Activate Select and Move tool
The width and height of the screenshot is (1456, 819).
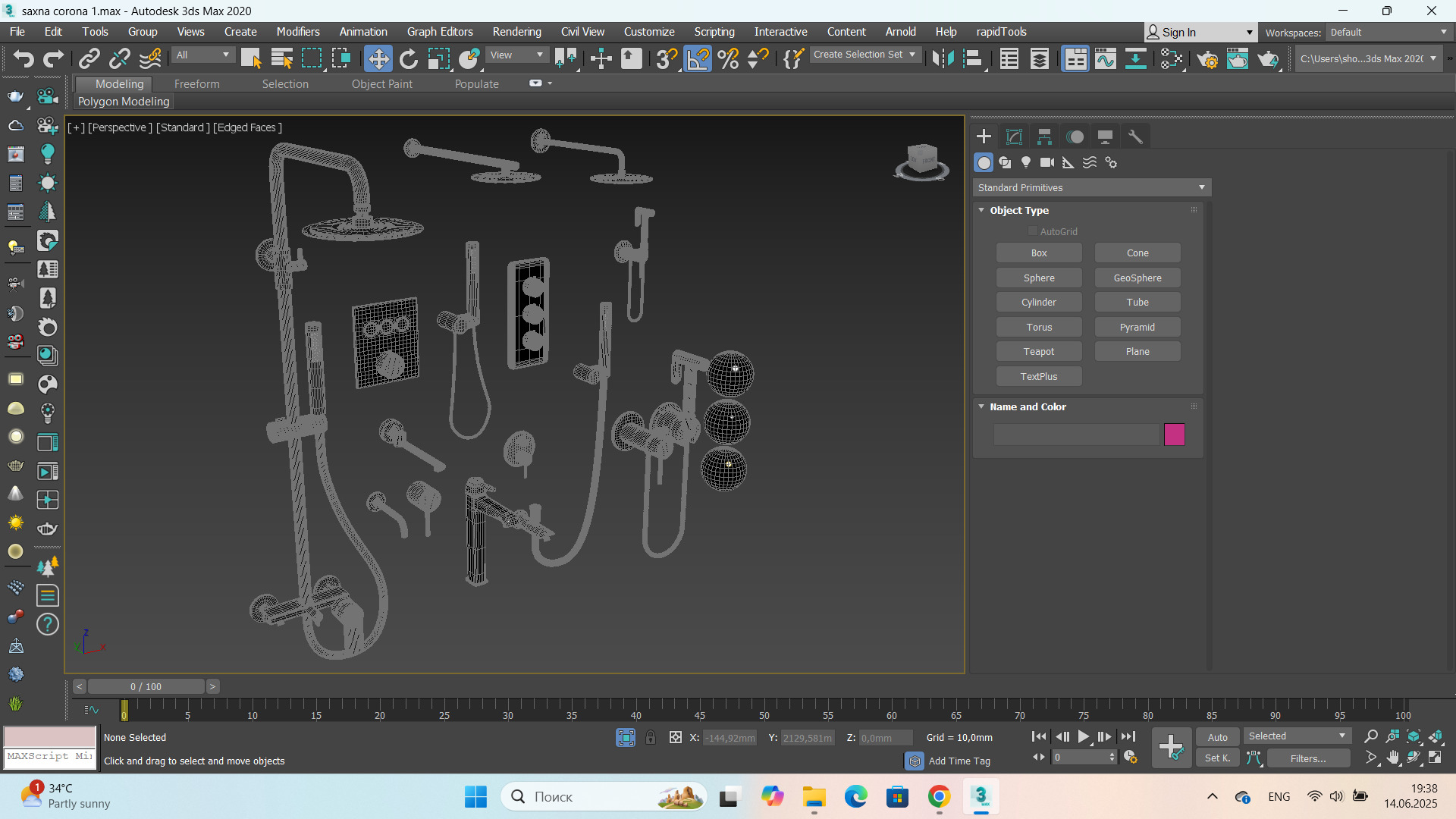click(x=378, y=58)
